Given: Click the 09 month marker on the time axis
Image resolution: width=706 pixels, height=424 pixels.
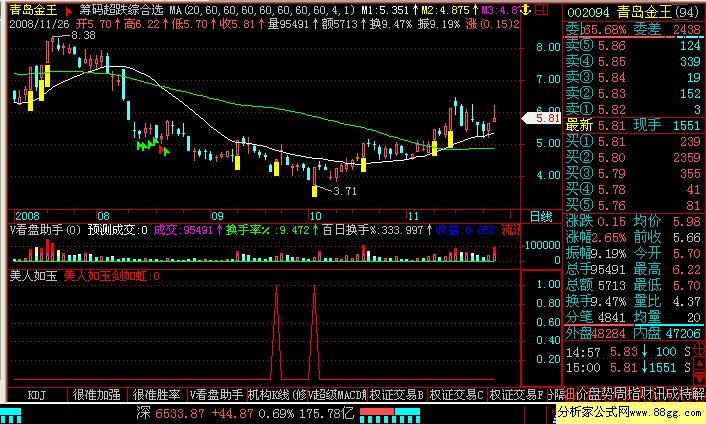Looking at the screenshot, I should [x=217, y=216].
